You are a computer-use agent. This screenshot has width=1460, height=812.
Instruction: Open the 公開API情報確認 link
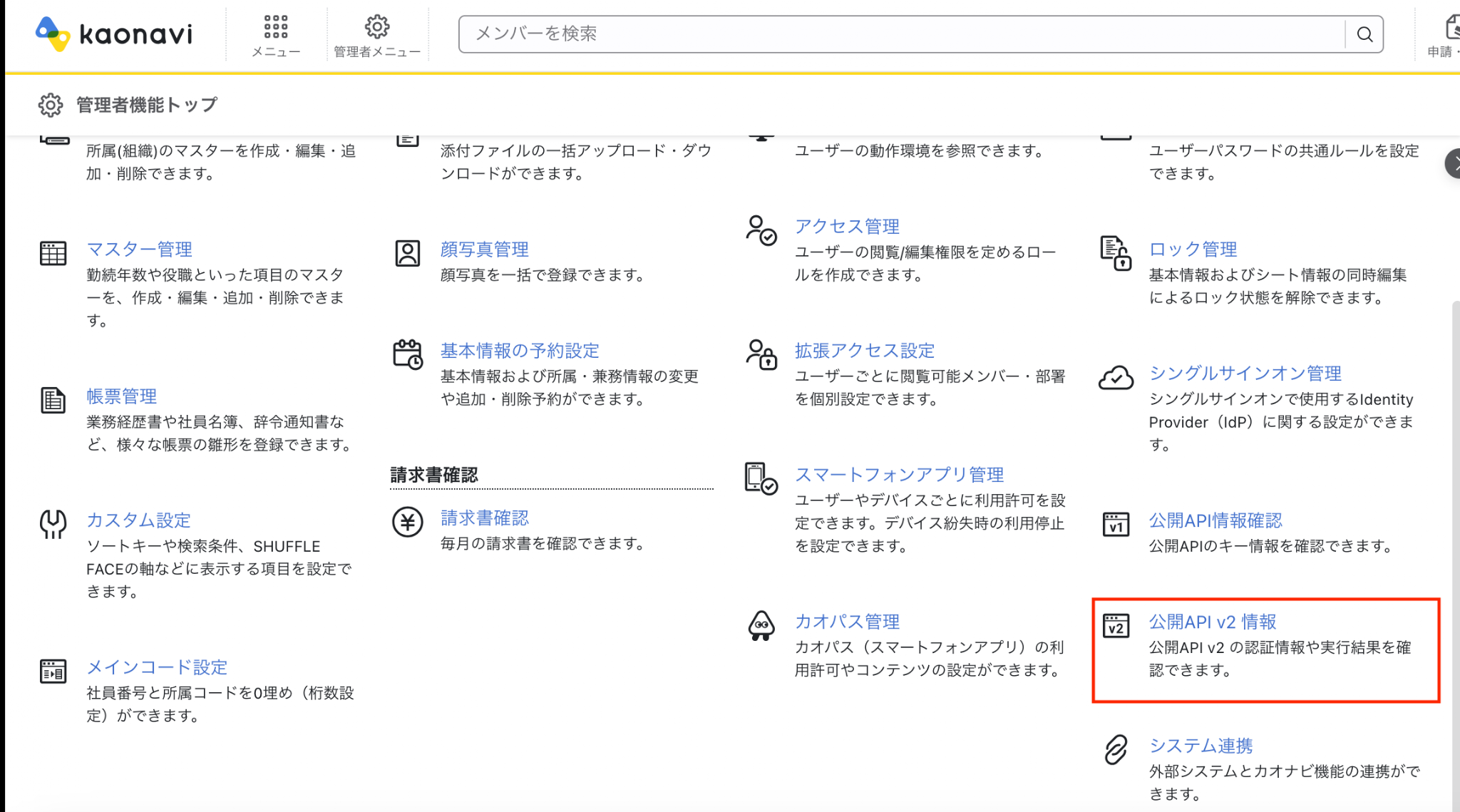pos(1215,520)
